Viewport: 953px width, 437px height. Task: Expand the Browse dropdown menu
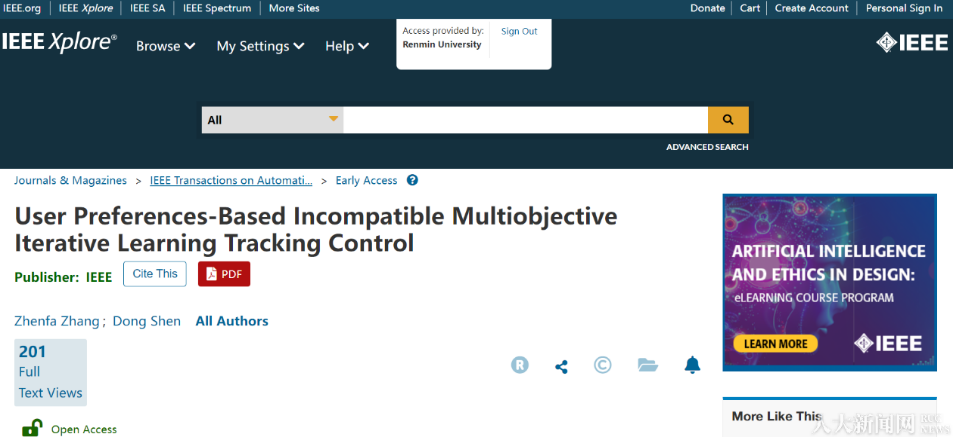tap(166, 46)
